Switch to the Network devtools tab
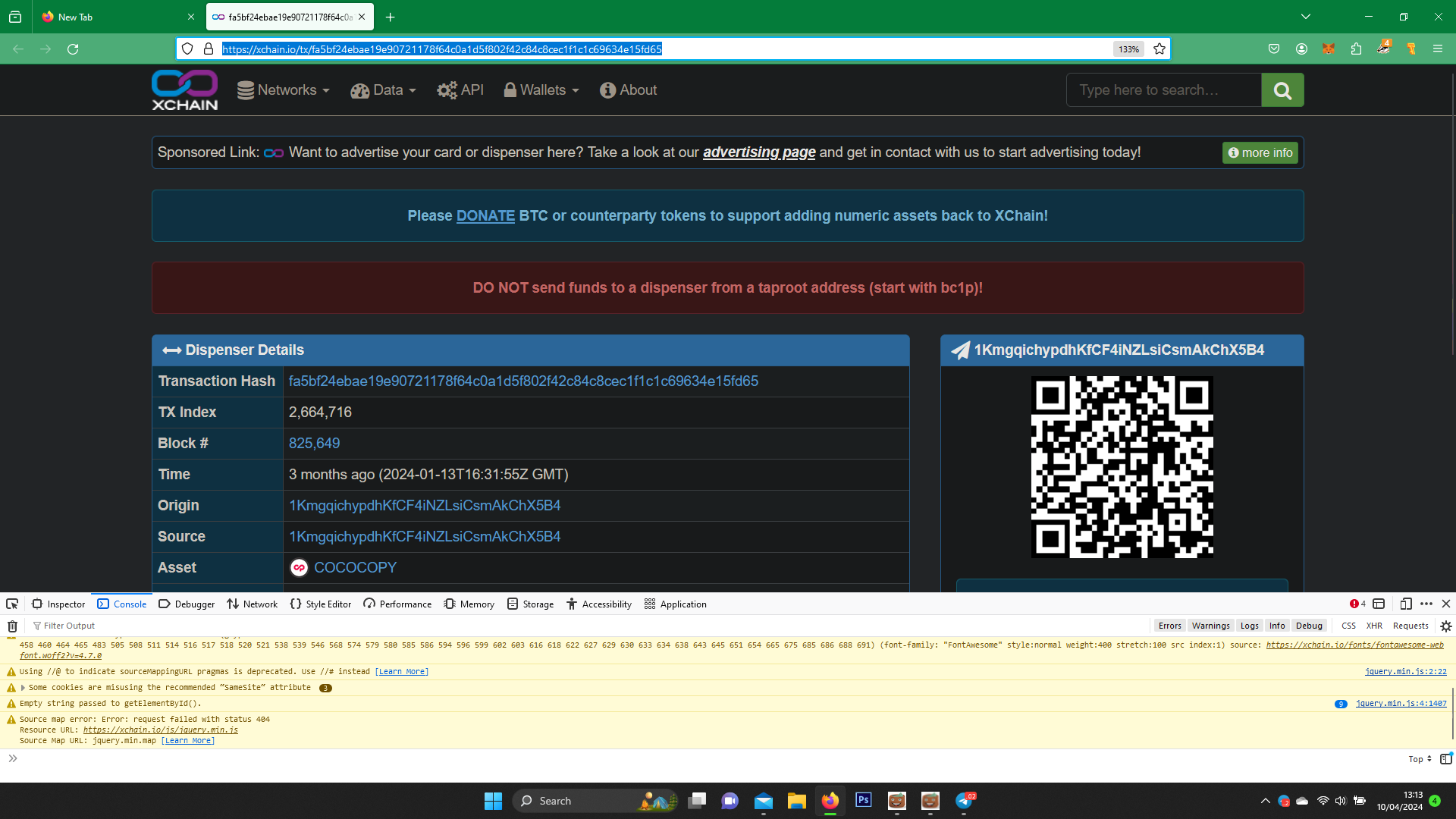The height and width of the screenshot is (819, 1456). pyautogui.click(x=252, y=604)
